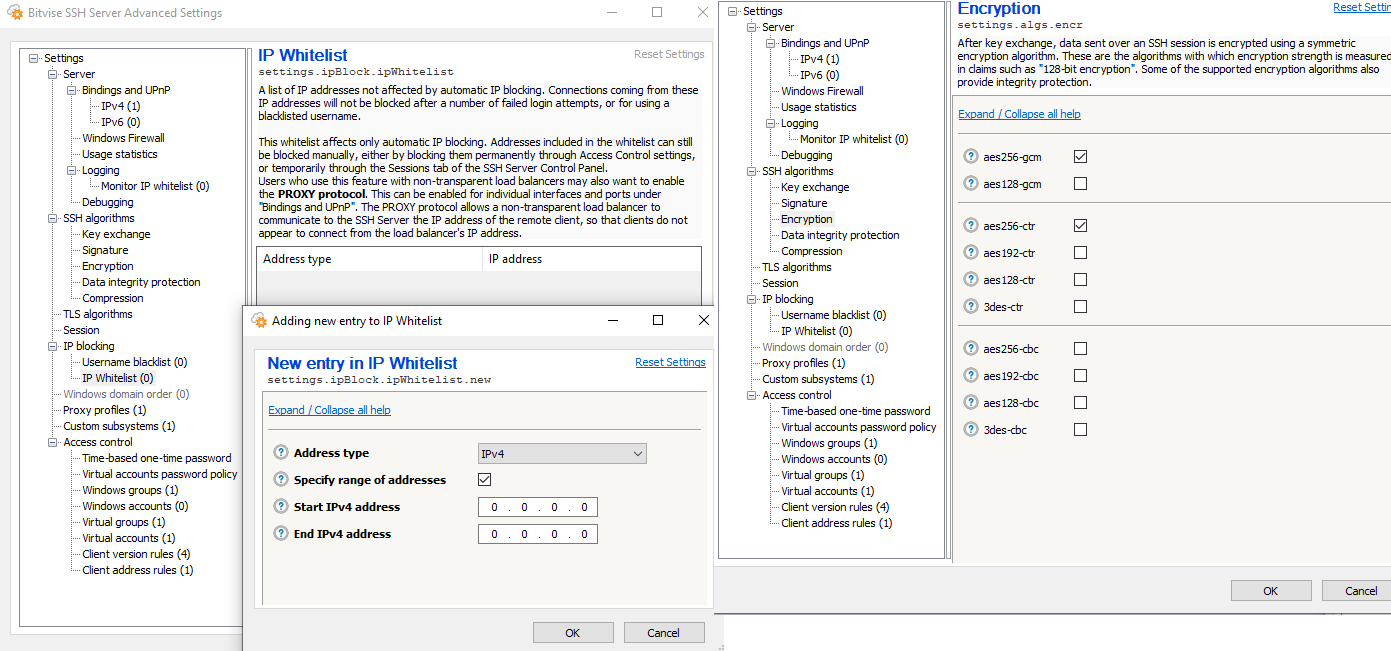Viewport: 1391px width, 651px height.
Task: Enable the 3des-ctr checkbox
Action: pos(1080,307)
